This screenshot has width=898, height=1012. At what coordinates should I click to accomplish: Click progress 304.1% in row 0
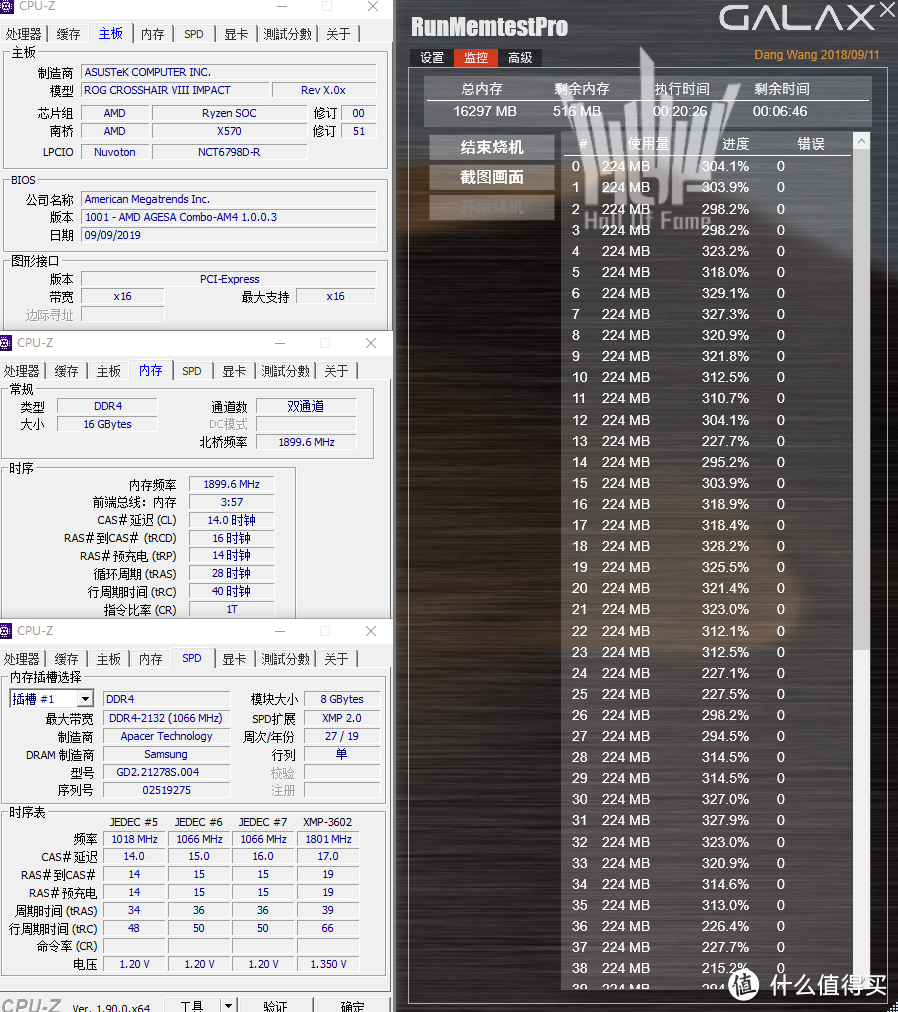725,167
